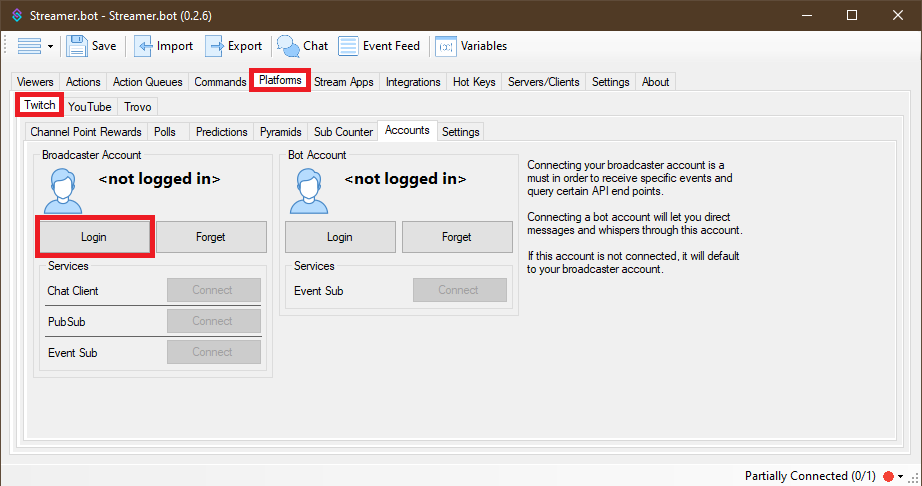Click the 'Chat Client' service label
The image size is (922, 486).
click(x=73, y=291)
